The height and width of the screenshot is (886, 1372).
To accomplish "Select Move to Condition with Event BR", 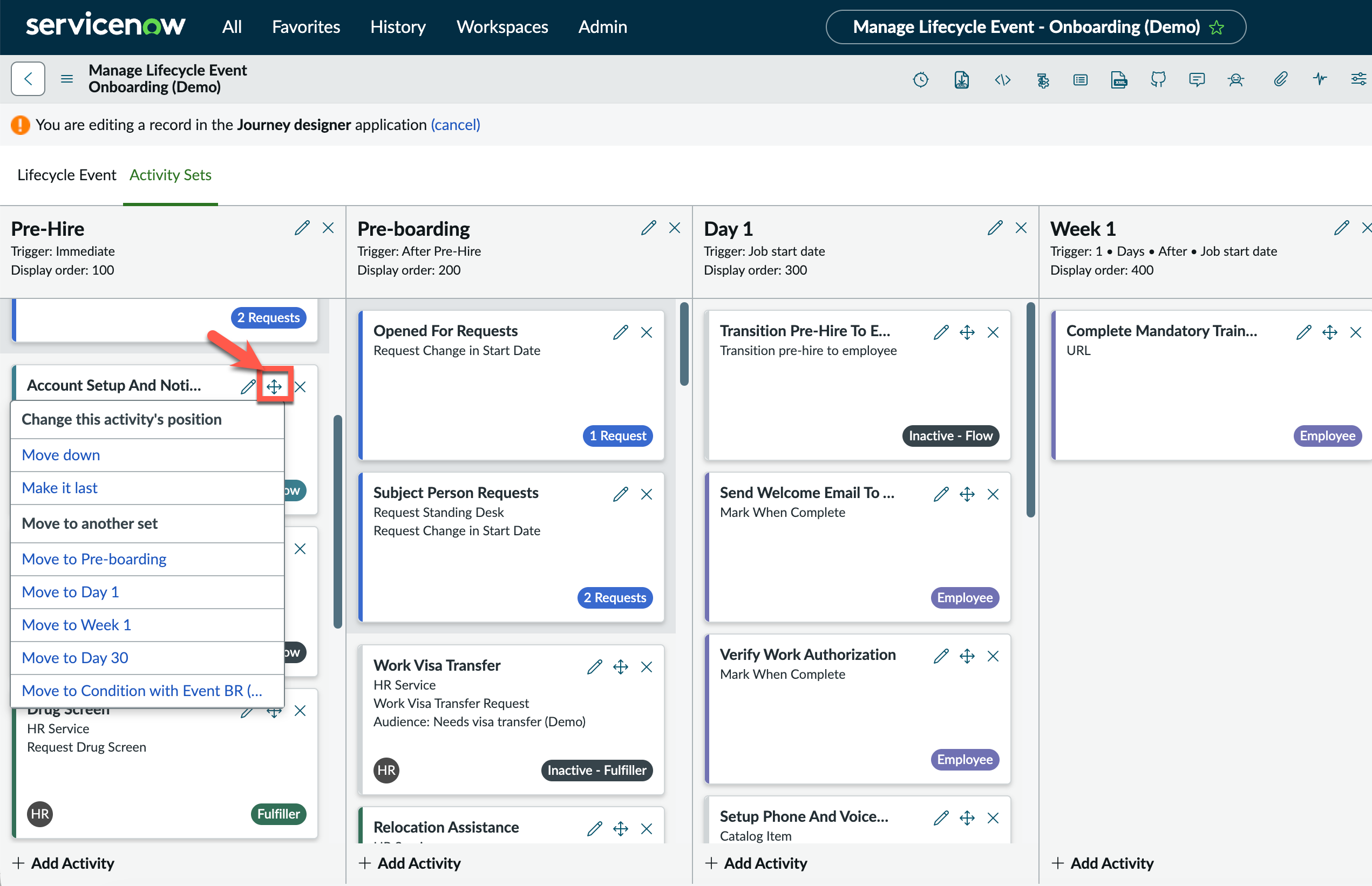I will tap(147, 690).
